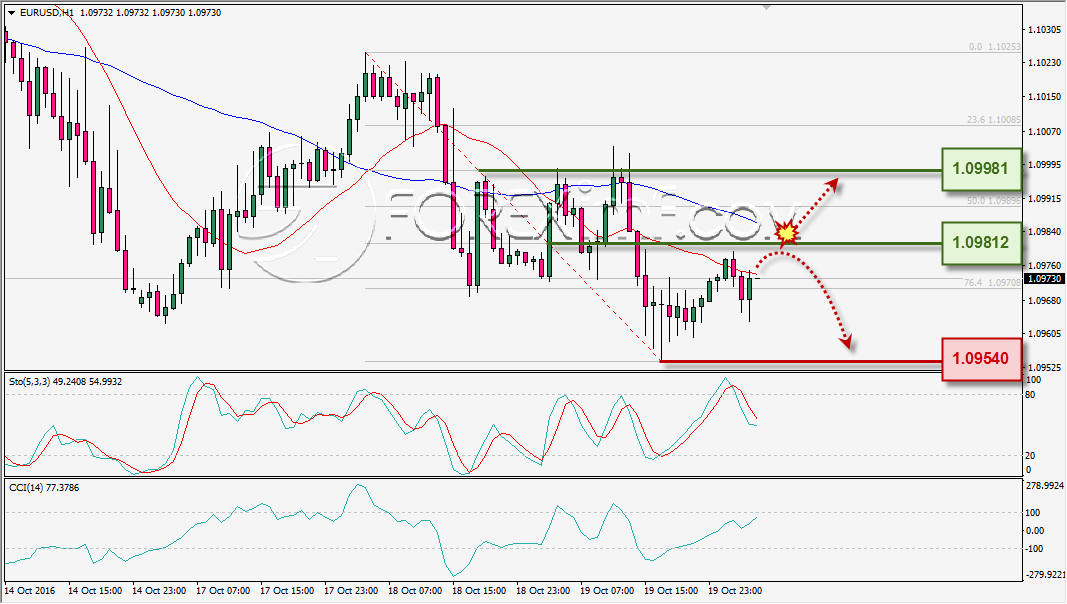
Task: Click the current price tag 1.09730
Action: 1044,279
